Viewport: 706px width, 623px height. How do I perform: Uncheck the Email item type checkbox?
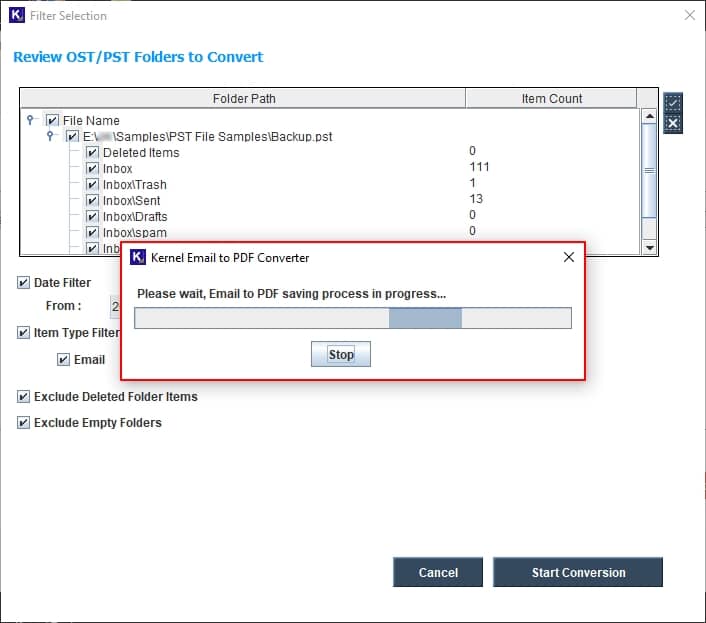(x=63, y=360)
